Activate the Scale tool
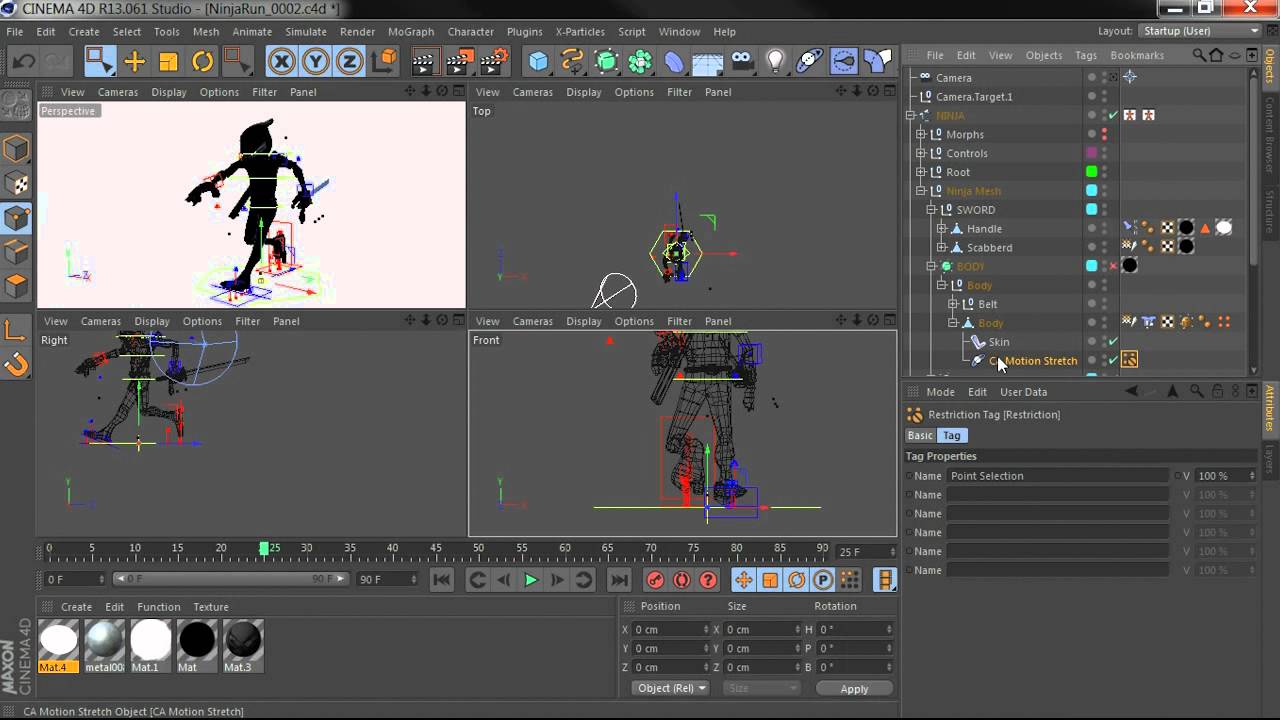The width and height of the screenshot is (1280, 720). [169, 62]
